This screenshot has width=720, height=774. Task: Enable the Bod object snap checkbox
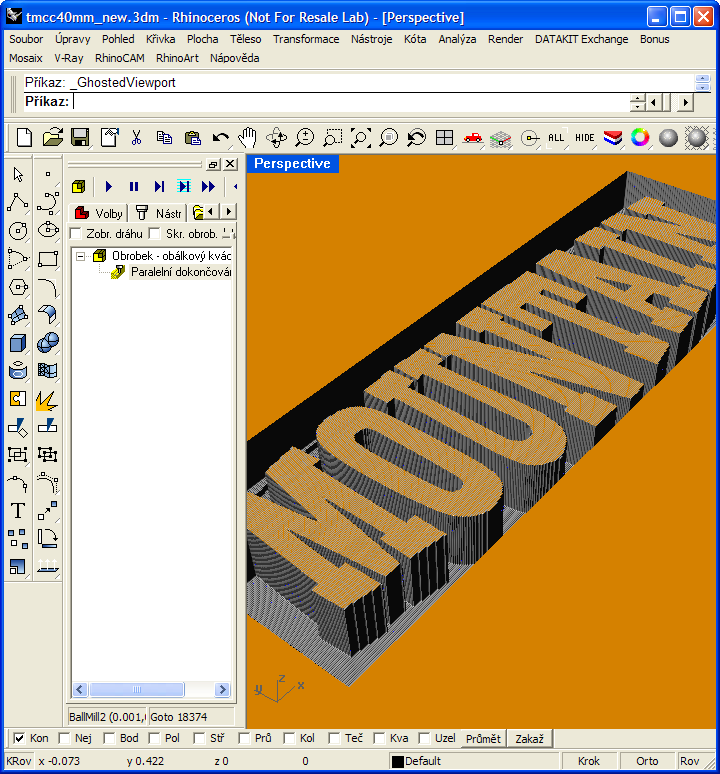pos(109,738)
